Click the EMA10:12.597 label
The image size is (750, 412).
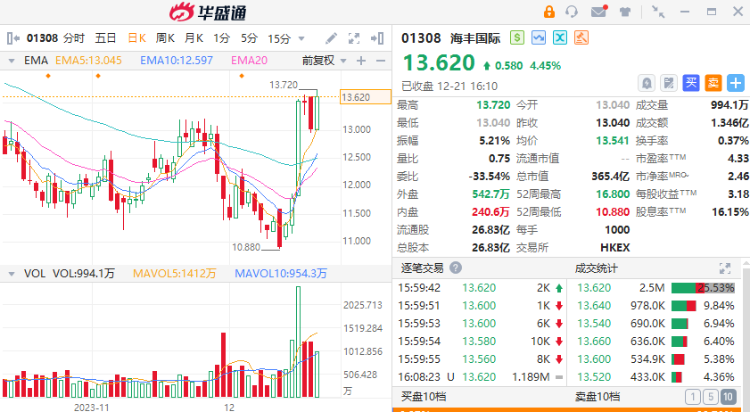[176, 61]
